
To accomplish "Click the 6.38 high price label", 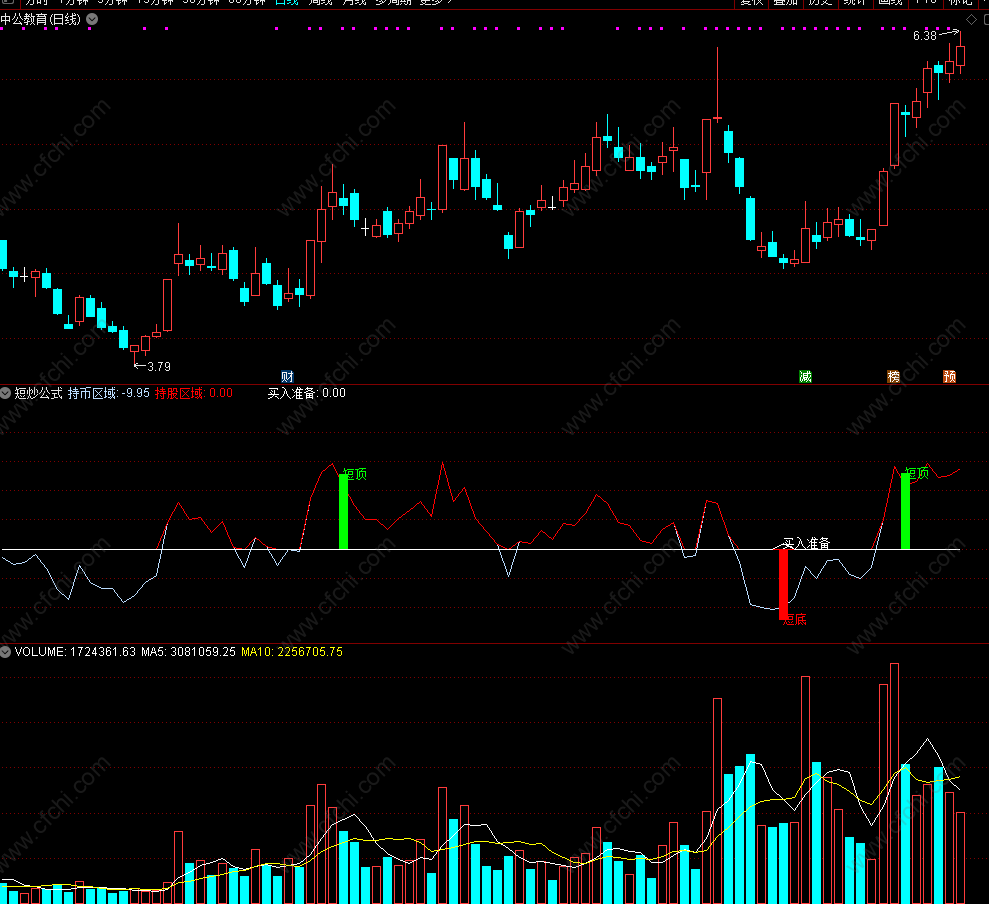I will [x=925, y=36].
